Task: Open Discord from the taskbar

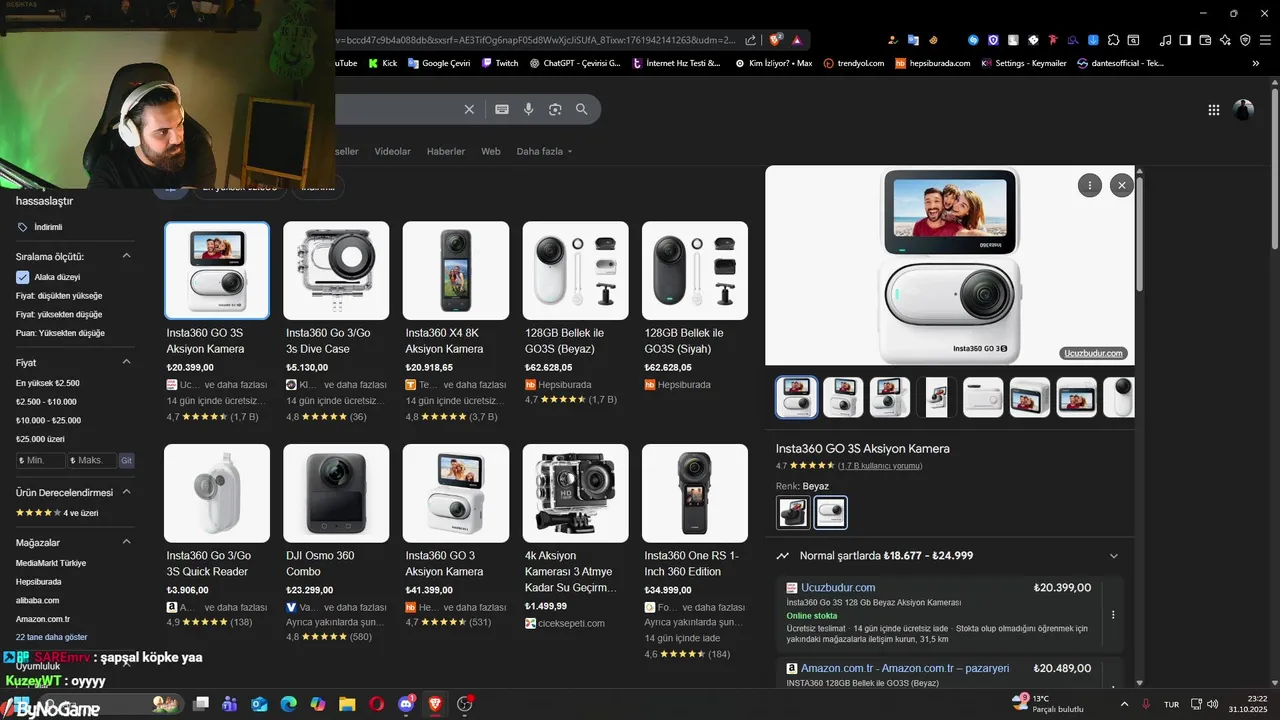Action: [406, 704]
